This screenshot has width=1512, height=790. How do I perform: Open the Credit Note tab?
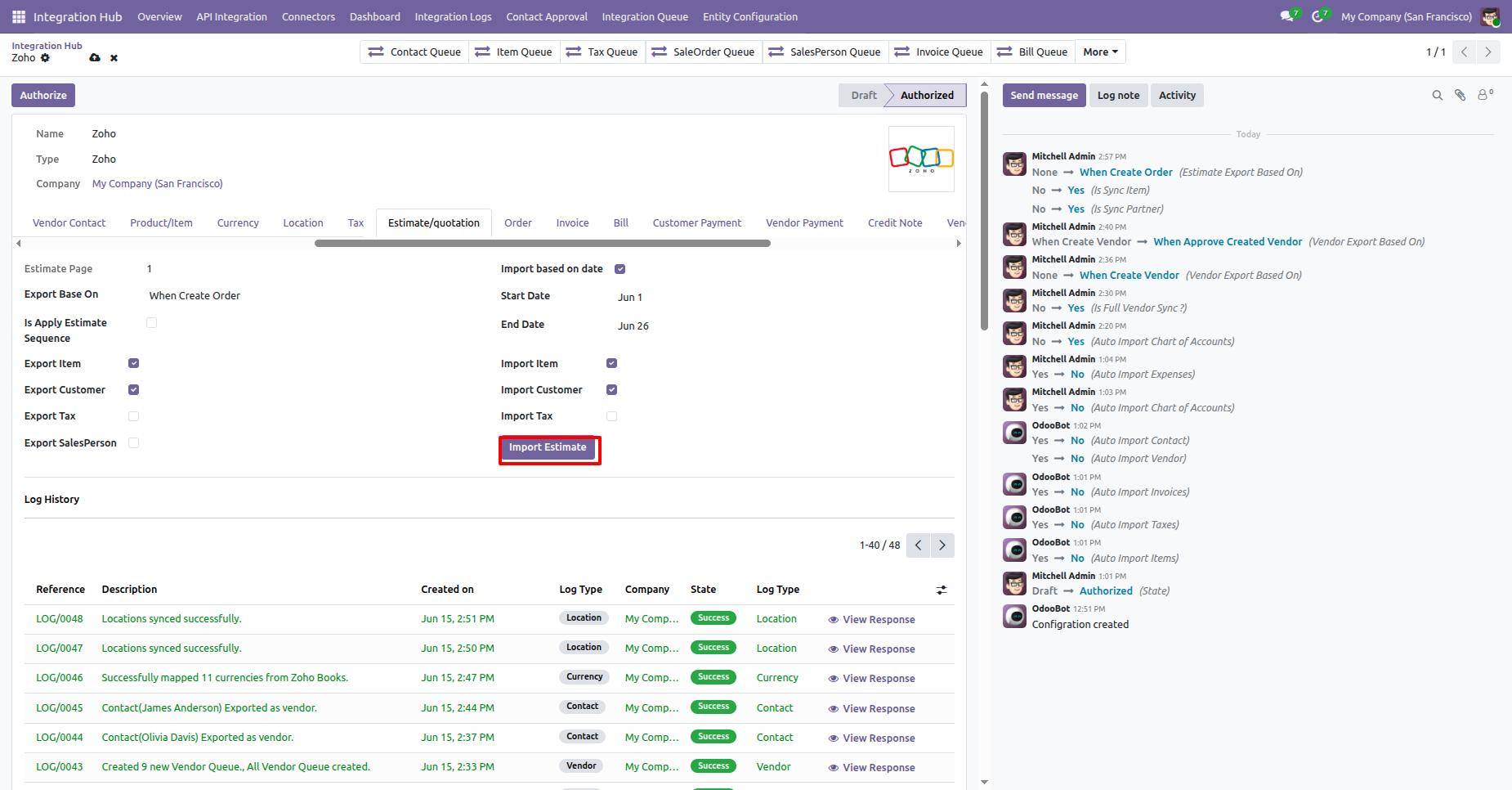click(895, 223)
